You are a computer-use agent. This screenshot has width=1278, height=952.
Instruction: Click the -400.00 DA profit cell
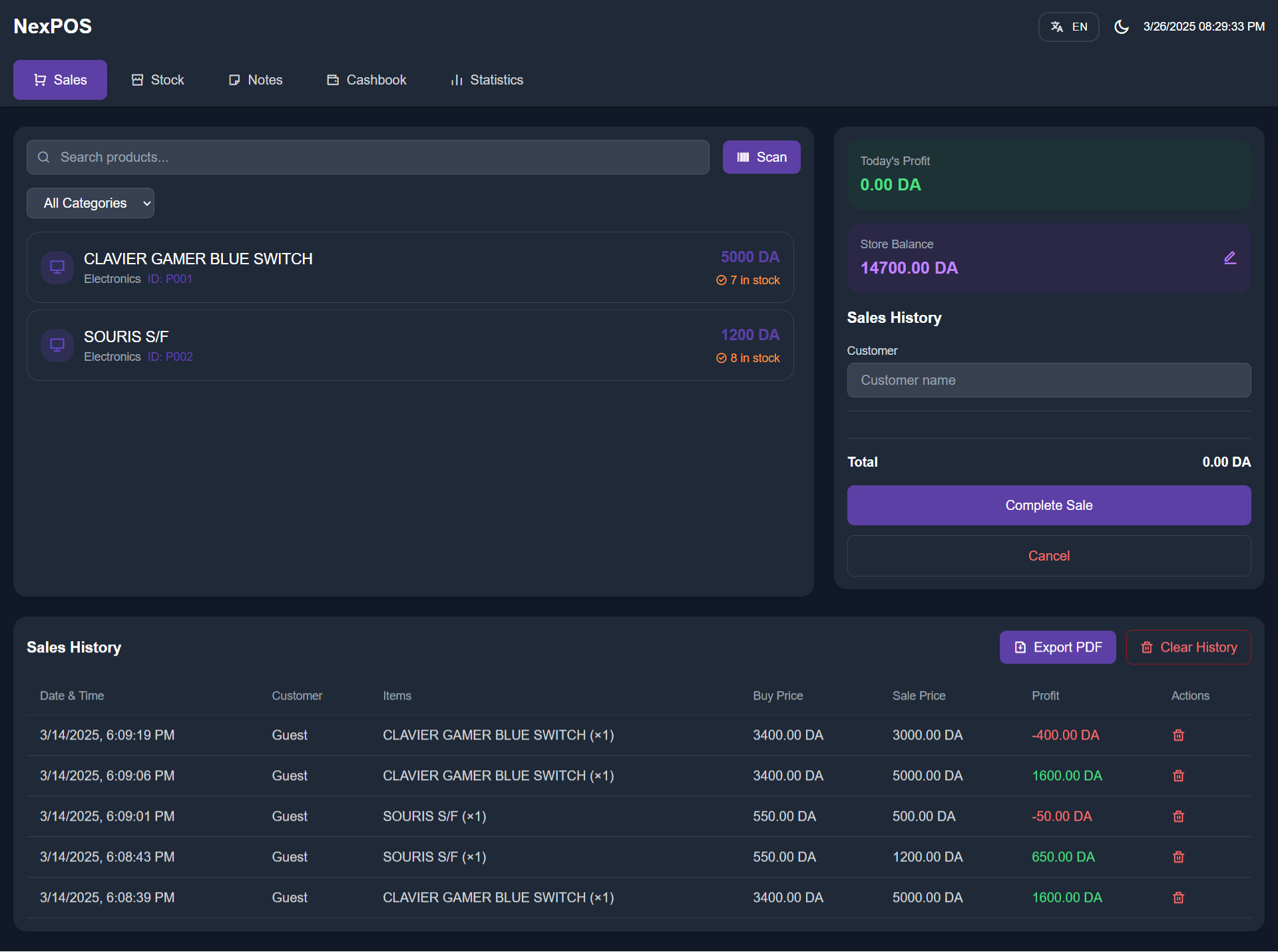1065,735
